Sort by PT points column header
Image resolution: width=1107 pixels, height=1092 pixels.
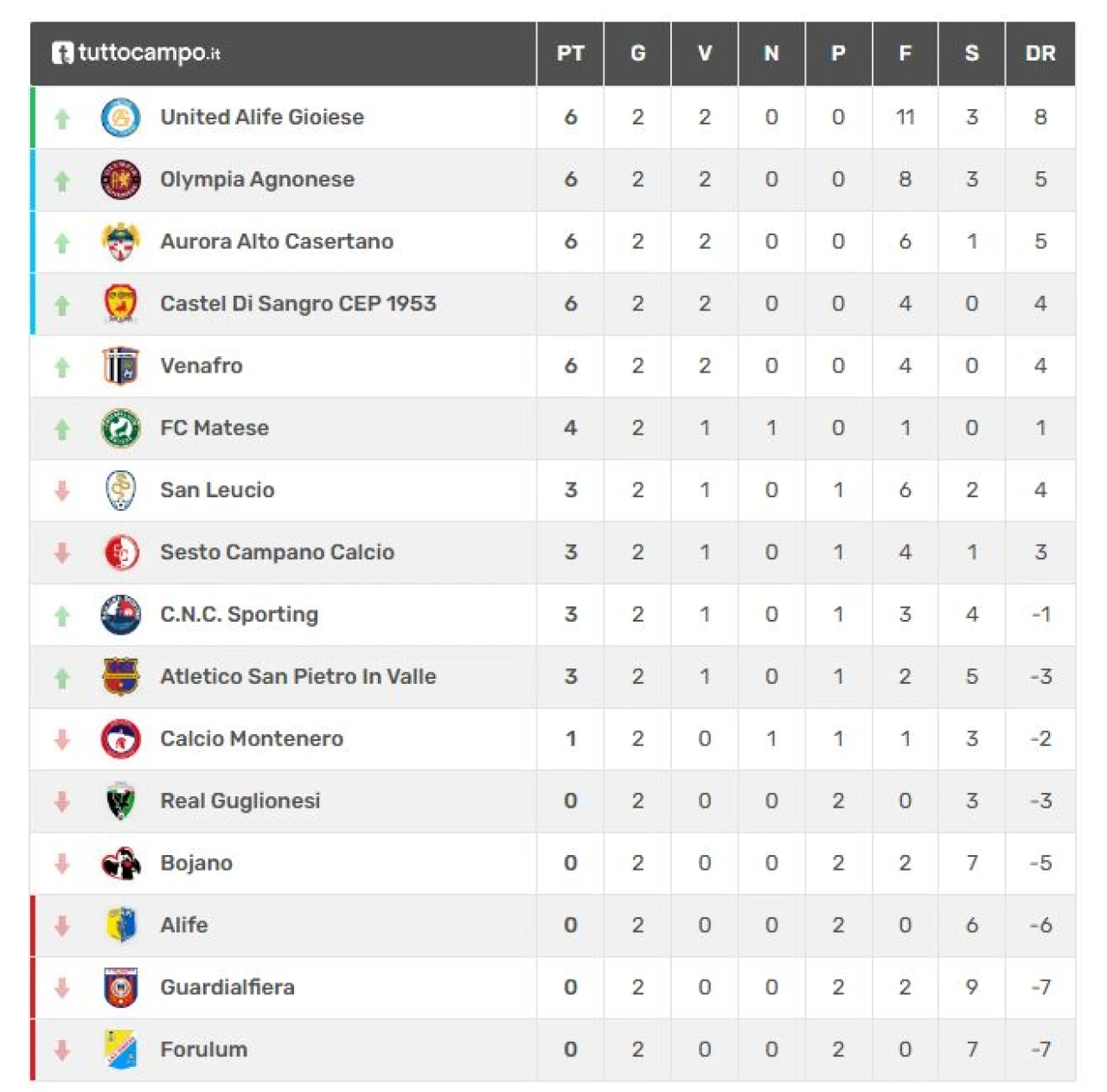(570, 54)
